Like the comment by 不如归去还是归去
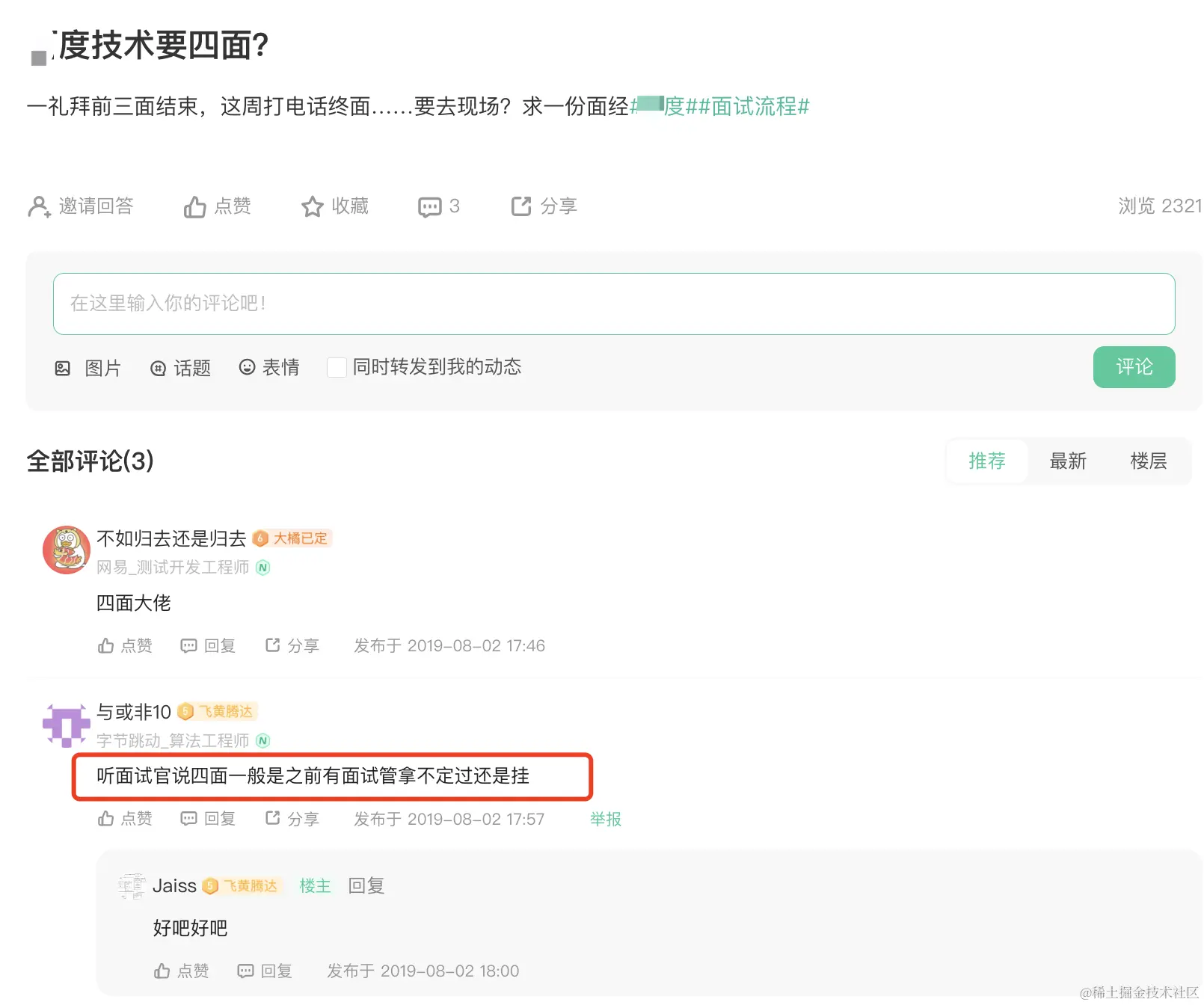Image resolution: width=1204 pixels, height=1005 pixels. point(106,646)
